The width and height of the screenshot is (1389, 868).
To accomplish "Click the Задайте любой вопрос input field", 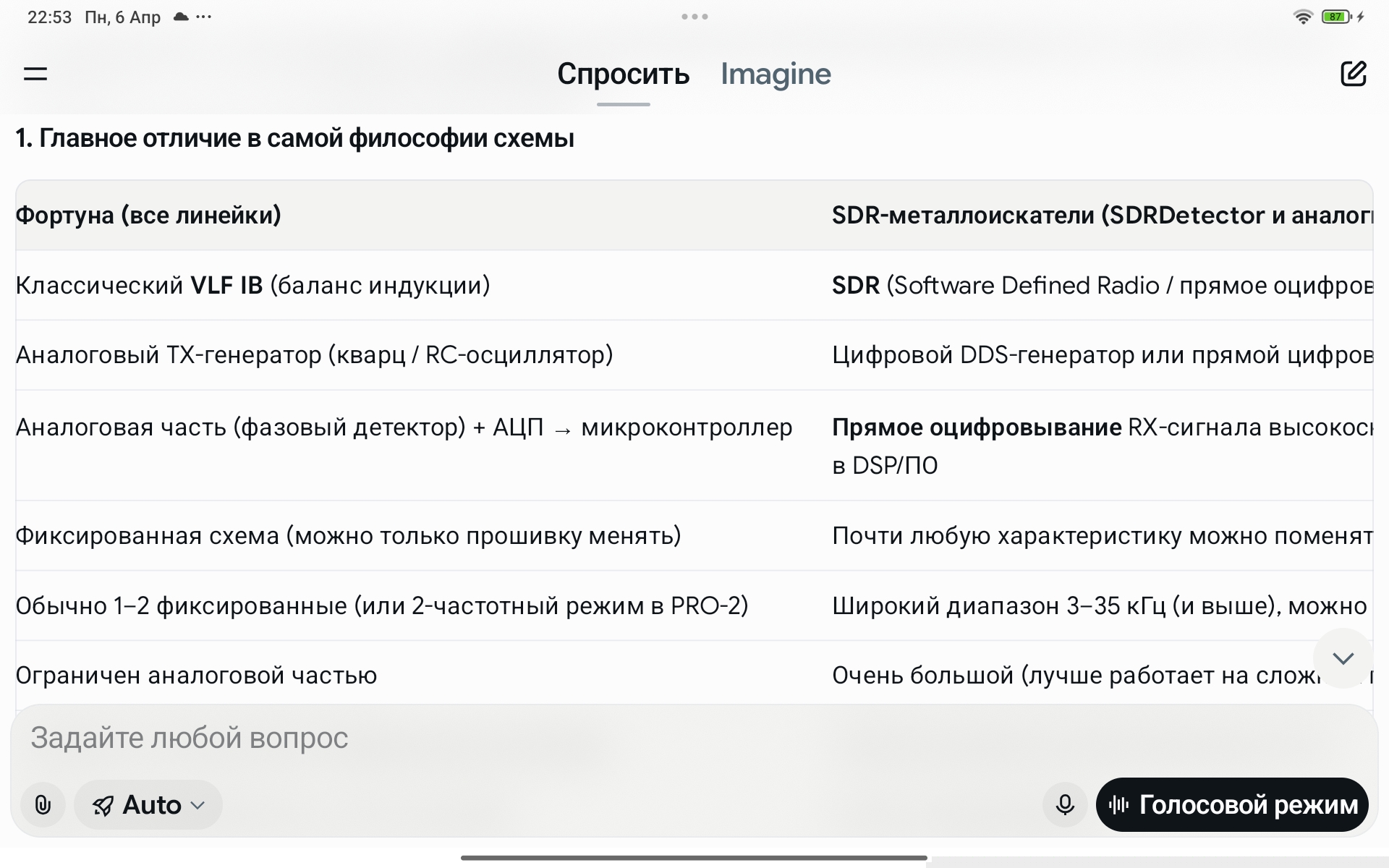I will (x=506, y=738).
